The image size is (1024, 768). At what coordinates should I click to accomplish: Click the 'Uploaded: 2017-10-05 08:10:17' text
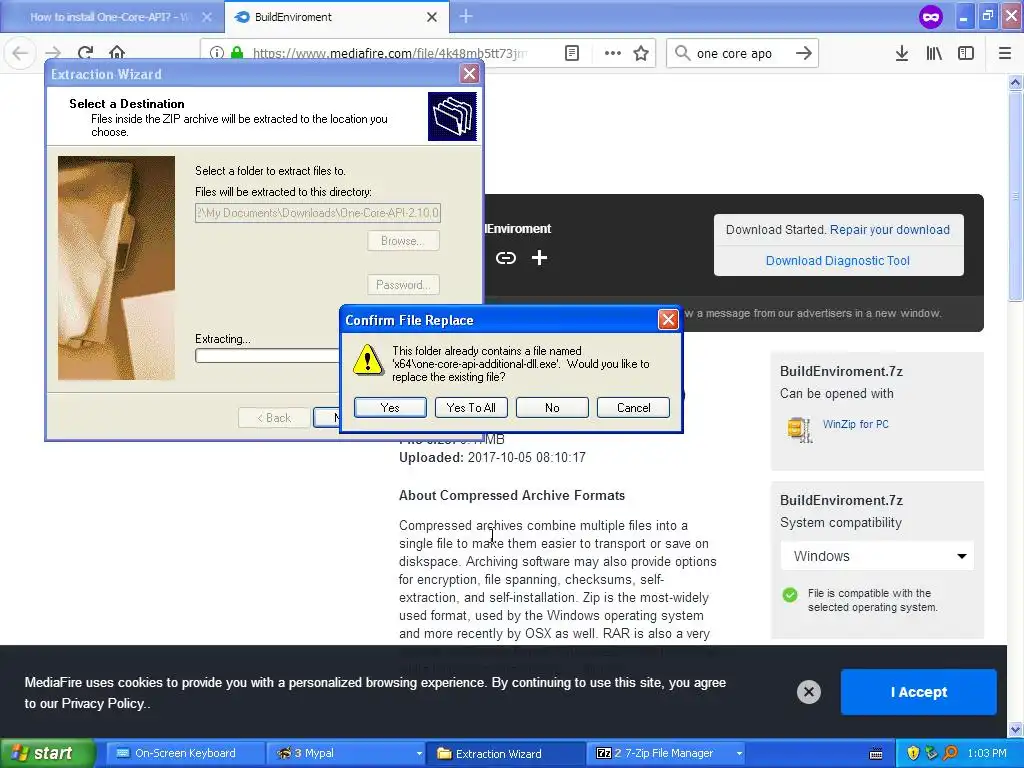click(492, 457)
